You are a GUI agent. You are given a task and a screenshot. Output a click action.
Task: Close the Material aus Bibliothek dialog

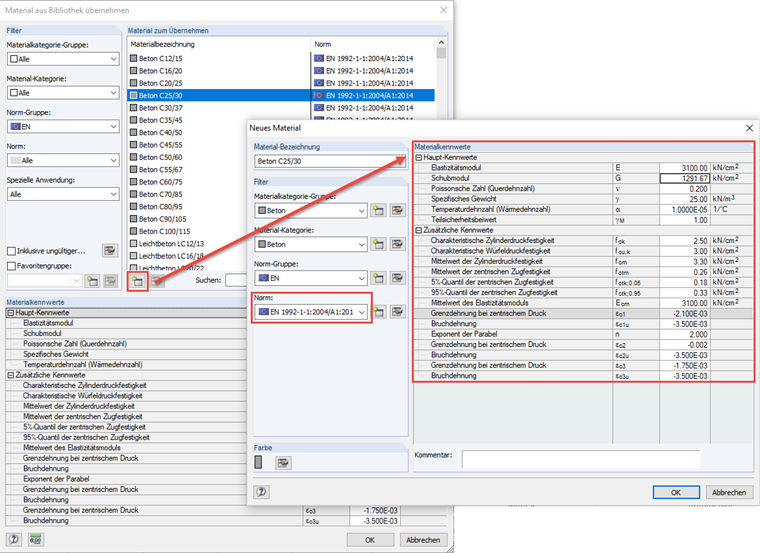443,10
